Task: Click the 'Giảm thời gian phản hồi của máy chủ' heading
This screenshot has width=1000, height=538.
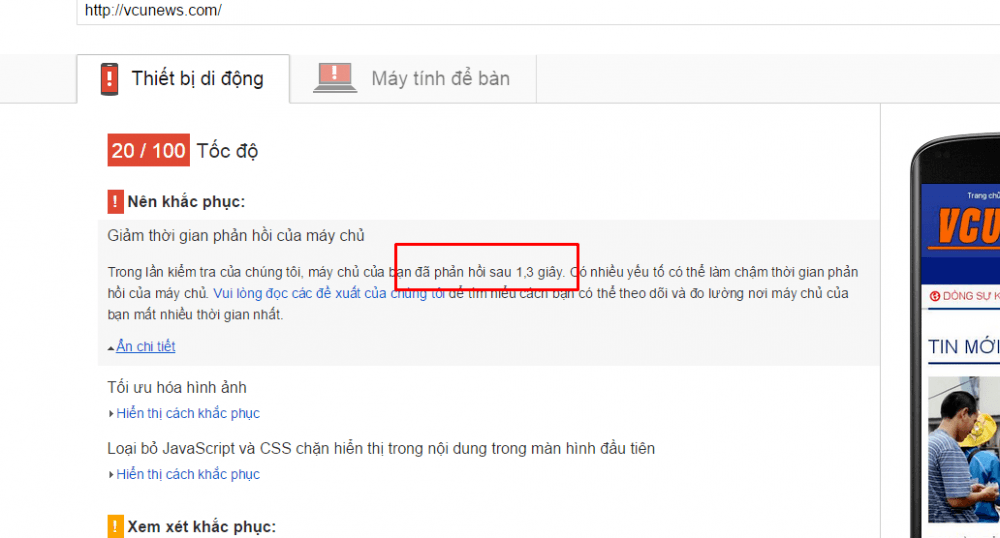Action: (x=236, y=236)
